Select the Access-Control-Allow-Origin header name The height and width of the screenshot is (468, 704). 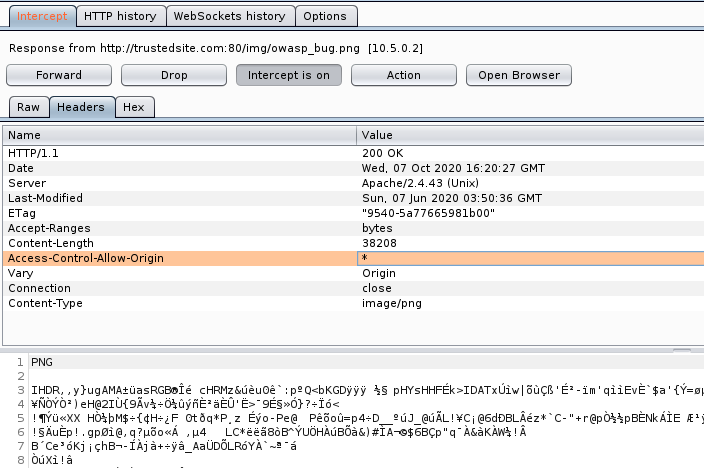click(x=180, y=258)
